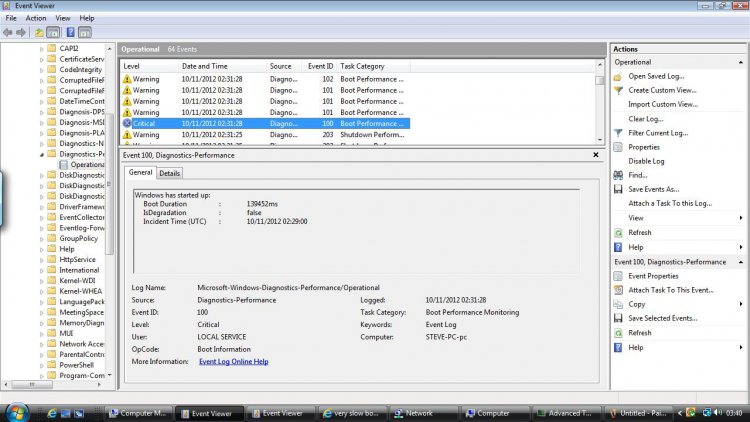Viewport: 750px width, 422px height.
Task: Open the Event Log Online Help link
Action: (x=233, y=361)
